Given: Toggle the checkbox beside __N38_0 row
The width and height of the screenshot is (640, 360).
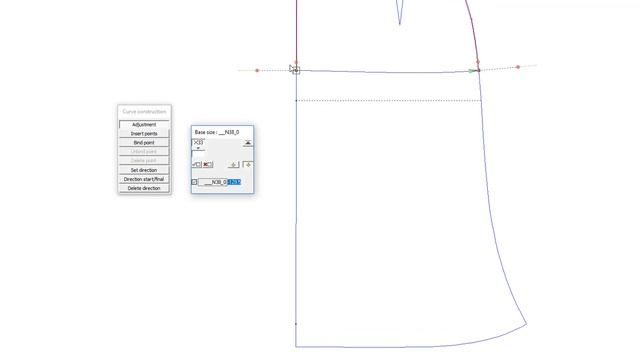Looking at the screenshot, I should (194, 182).
